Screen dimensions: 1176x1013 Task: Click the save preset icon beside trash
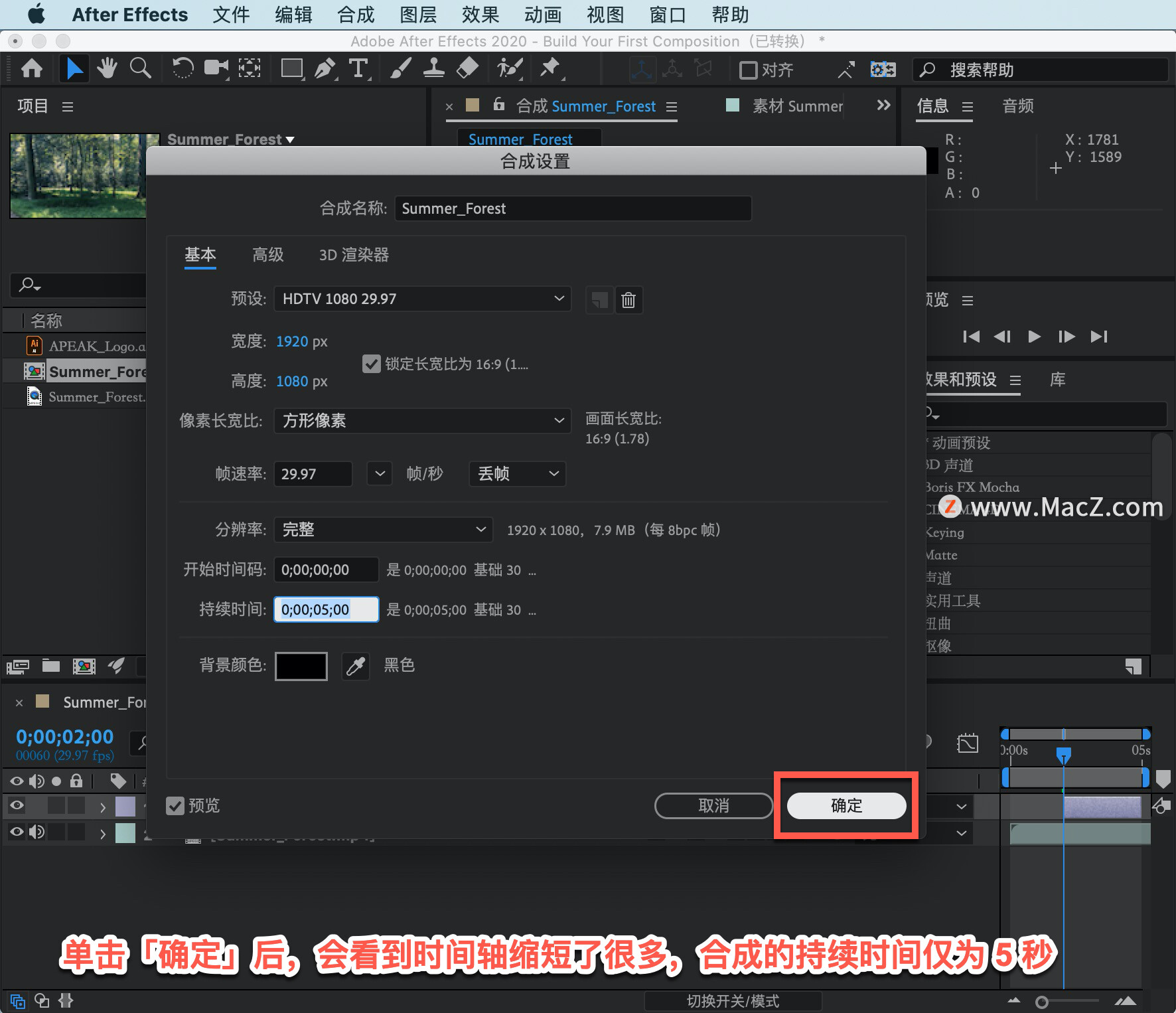point(599,300)
